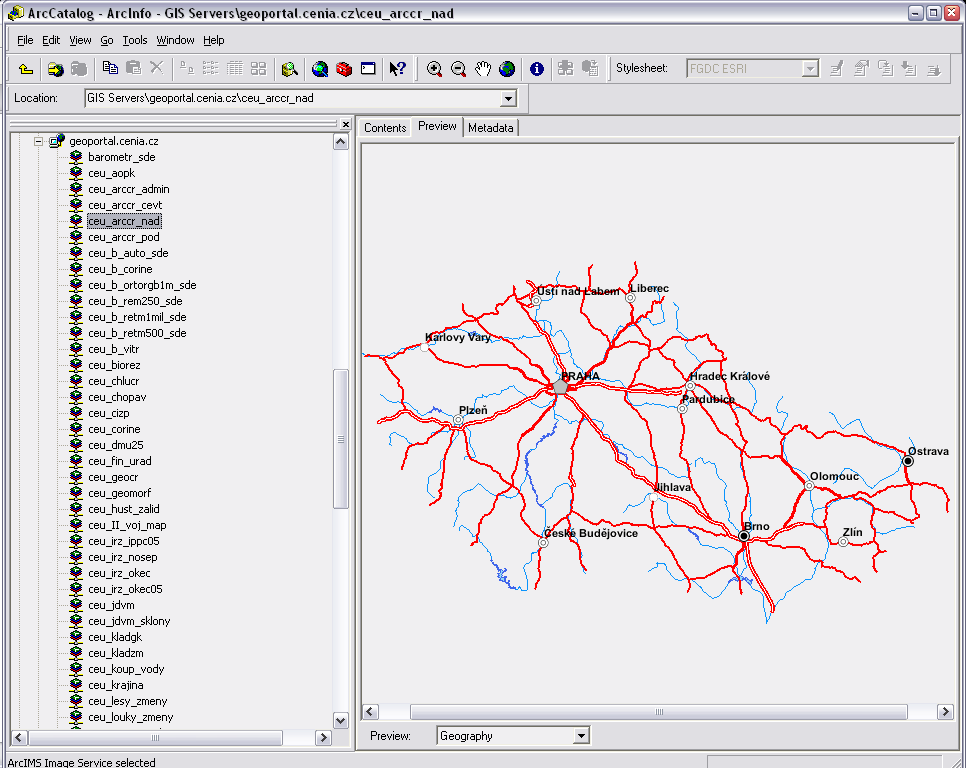
Task: Click the Import Metadata icon
Action: click(x=909, y=68)
